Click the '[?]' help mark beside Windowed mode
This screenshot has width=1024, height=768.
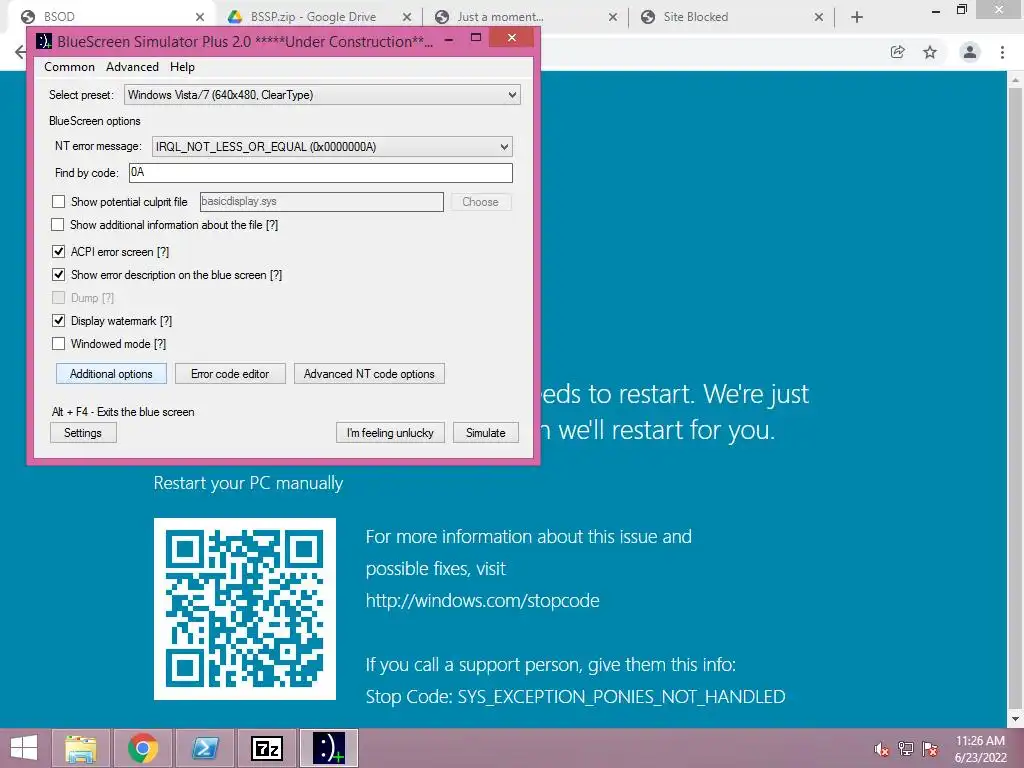point(159,344)
